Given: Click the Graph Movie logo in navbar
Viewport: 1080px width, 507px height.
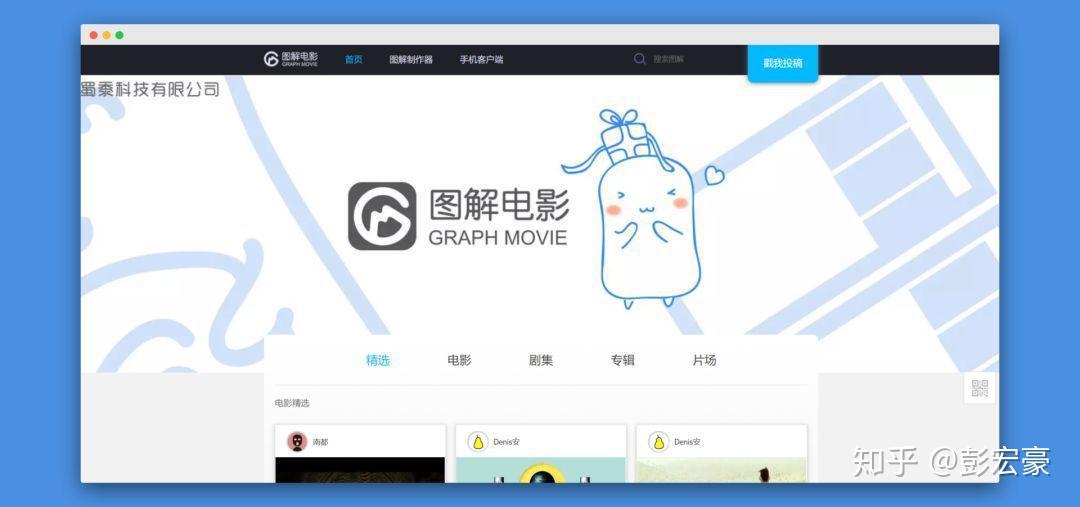Looking at the screenshot, I should [291, 59].
